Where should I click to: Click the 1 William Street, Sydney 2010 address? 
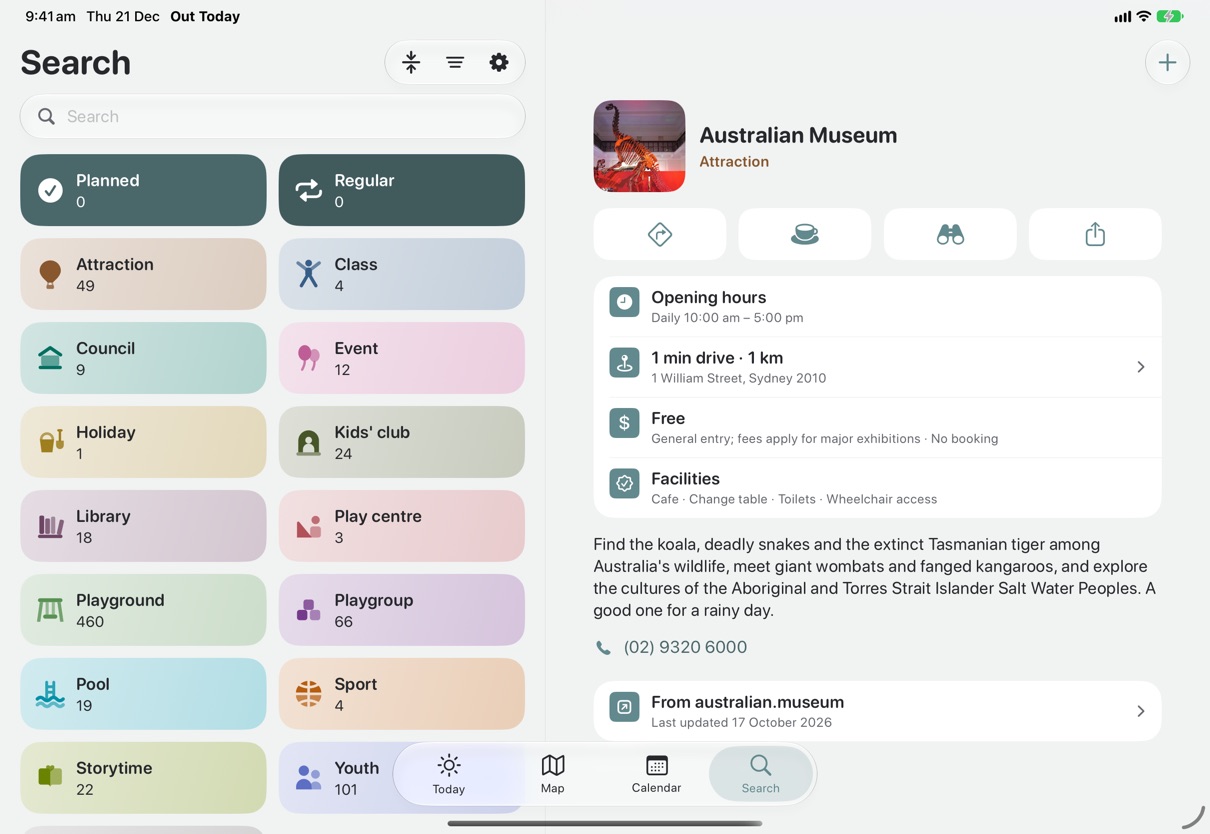click(739, 378)
